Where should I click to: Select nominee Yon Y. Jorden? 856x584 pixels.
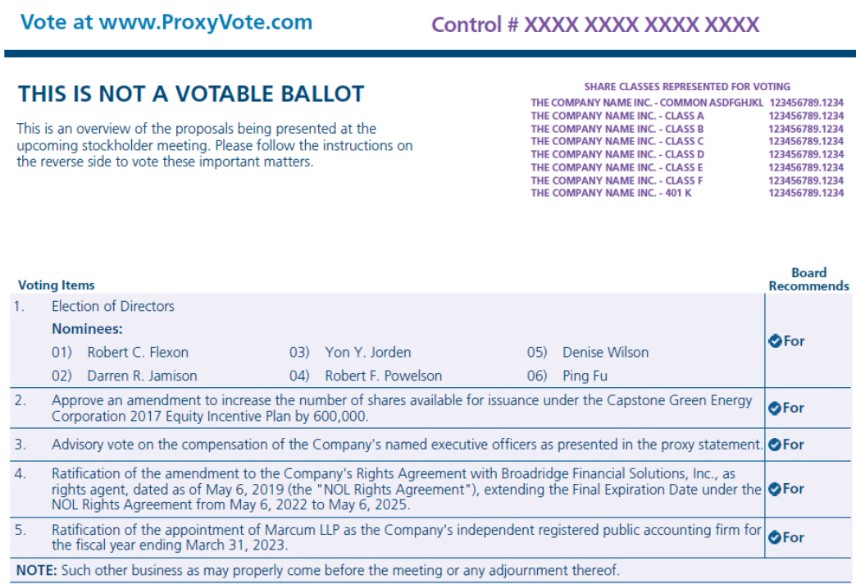pyautogui.click(x=367, y=352)
